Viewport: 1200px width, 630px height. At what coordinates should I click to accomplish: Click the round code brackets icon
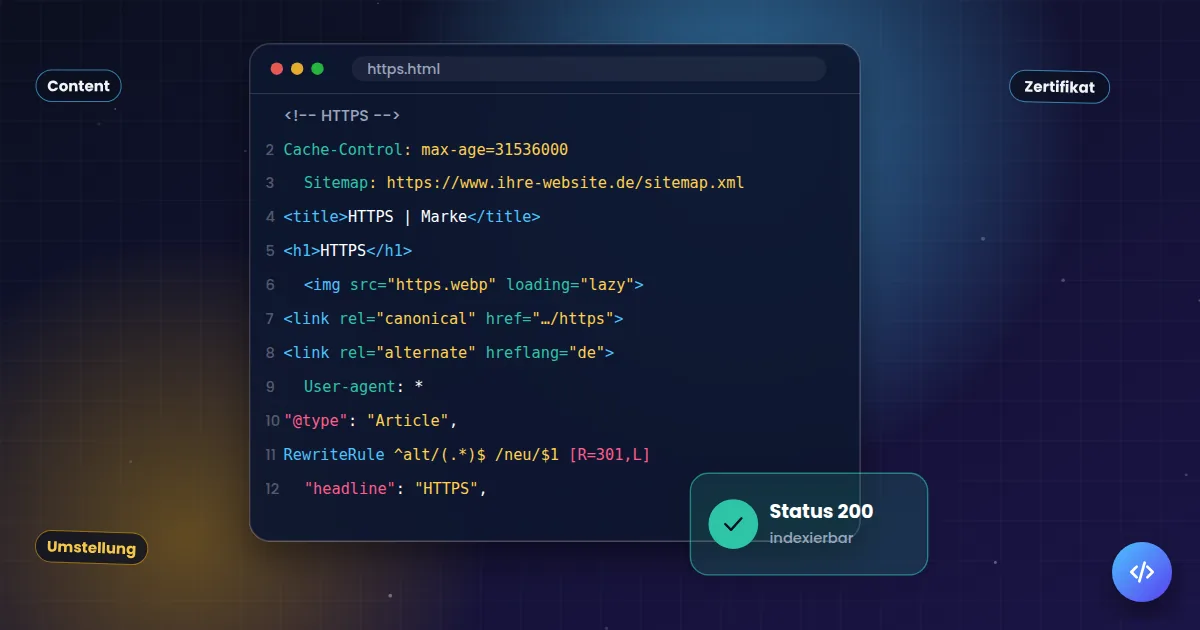(x=1142, y=572)
